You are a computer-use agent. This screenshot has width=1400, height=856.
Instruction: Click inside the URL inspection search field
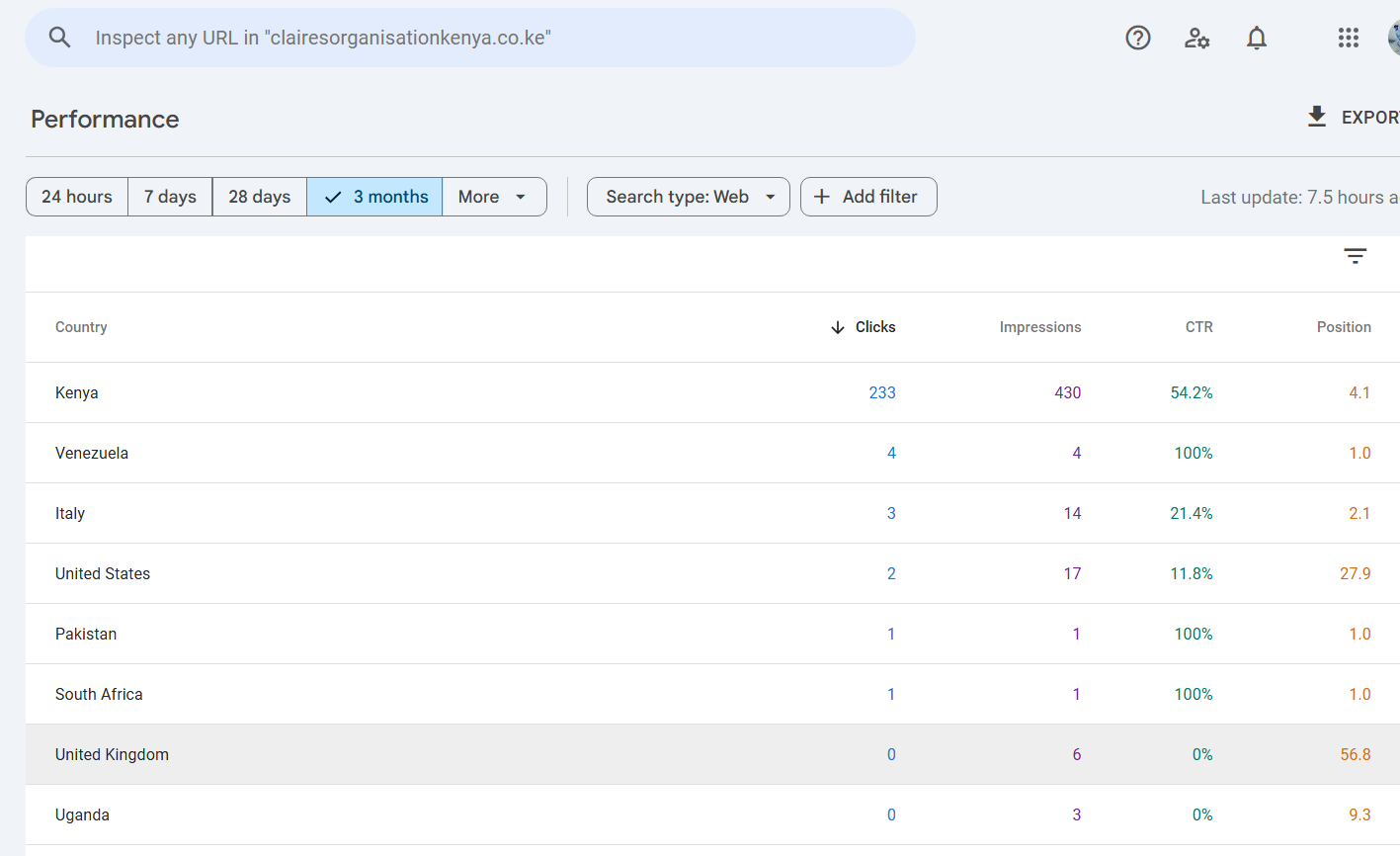(395, 37)
